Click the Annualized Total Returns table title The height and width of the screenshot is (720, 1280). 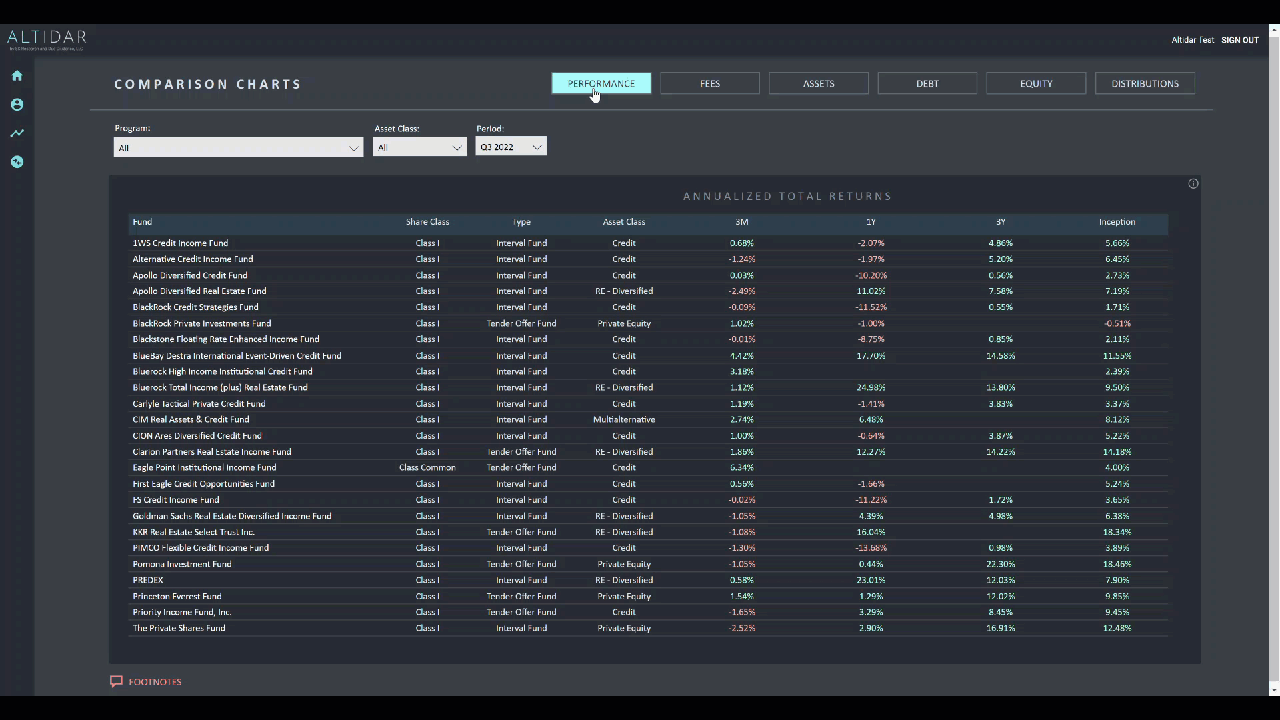(x=787, y=196)
